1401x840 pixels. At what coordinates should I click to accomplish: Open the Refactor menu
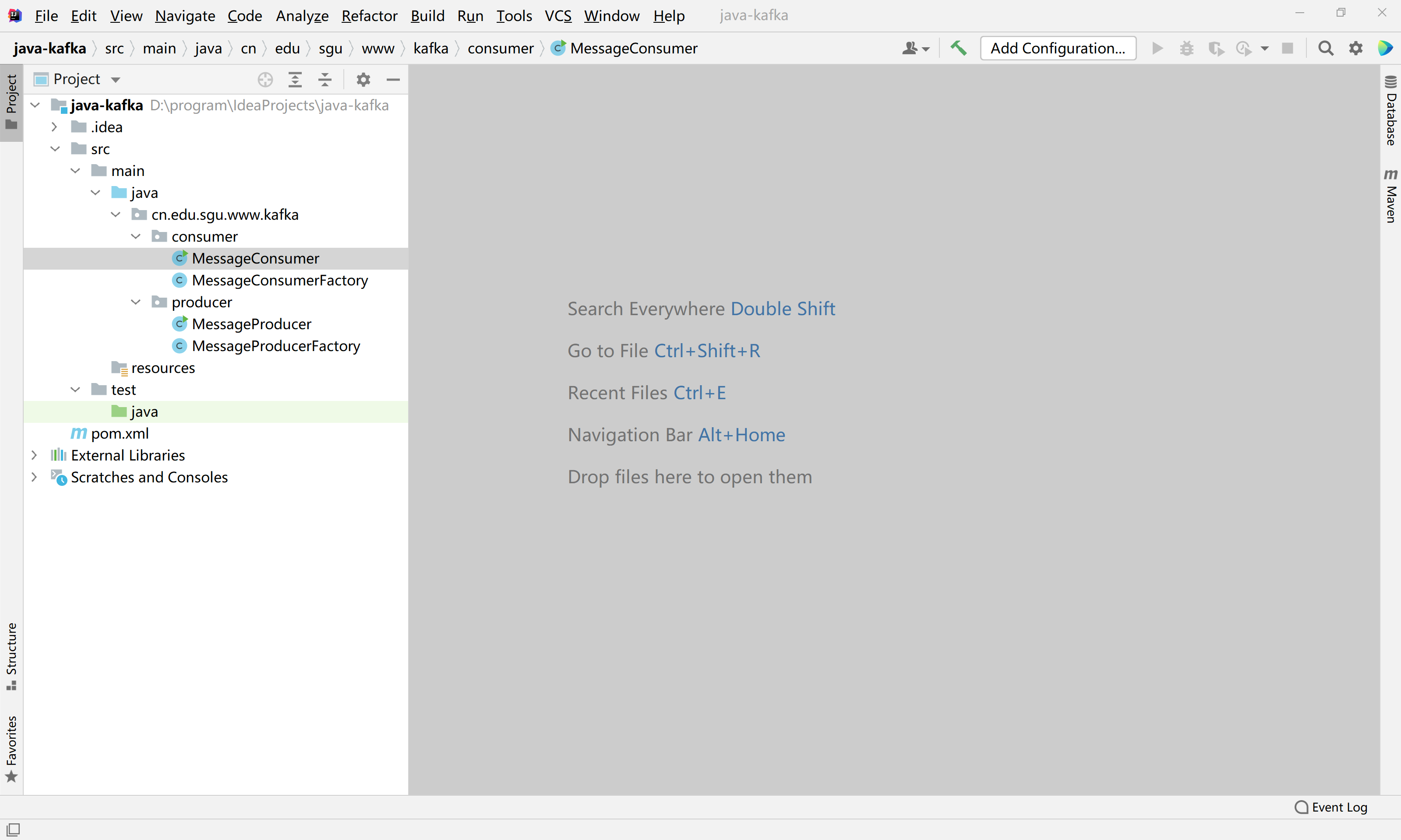pos(369,16)
